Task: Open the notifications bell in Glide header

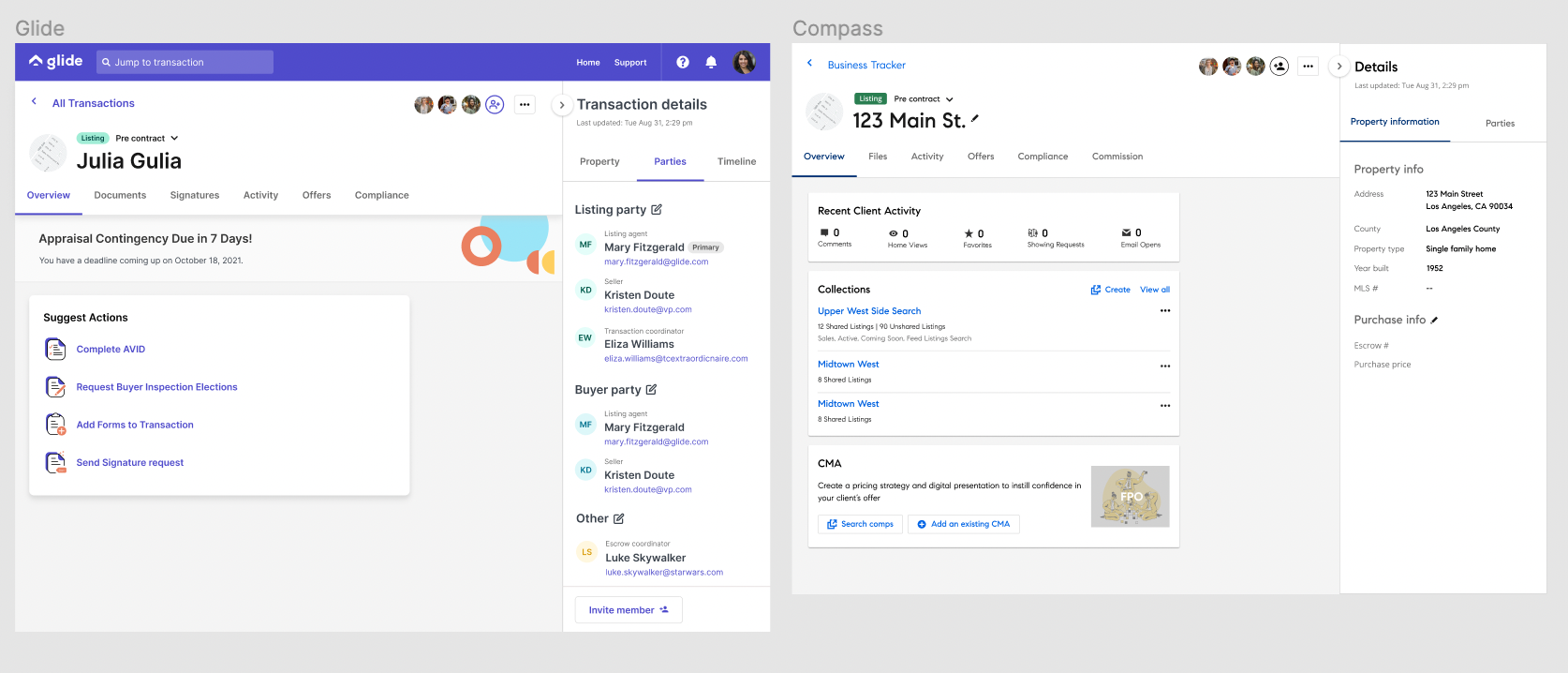Action: pyautogui.click(x=711, y=62)
